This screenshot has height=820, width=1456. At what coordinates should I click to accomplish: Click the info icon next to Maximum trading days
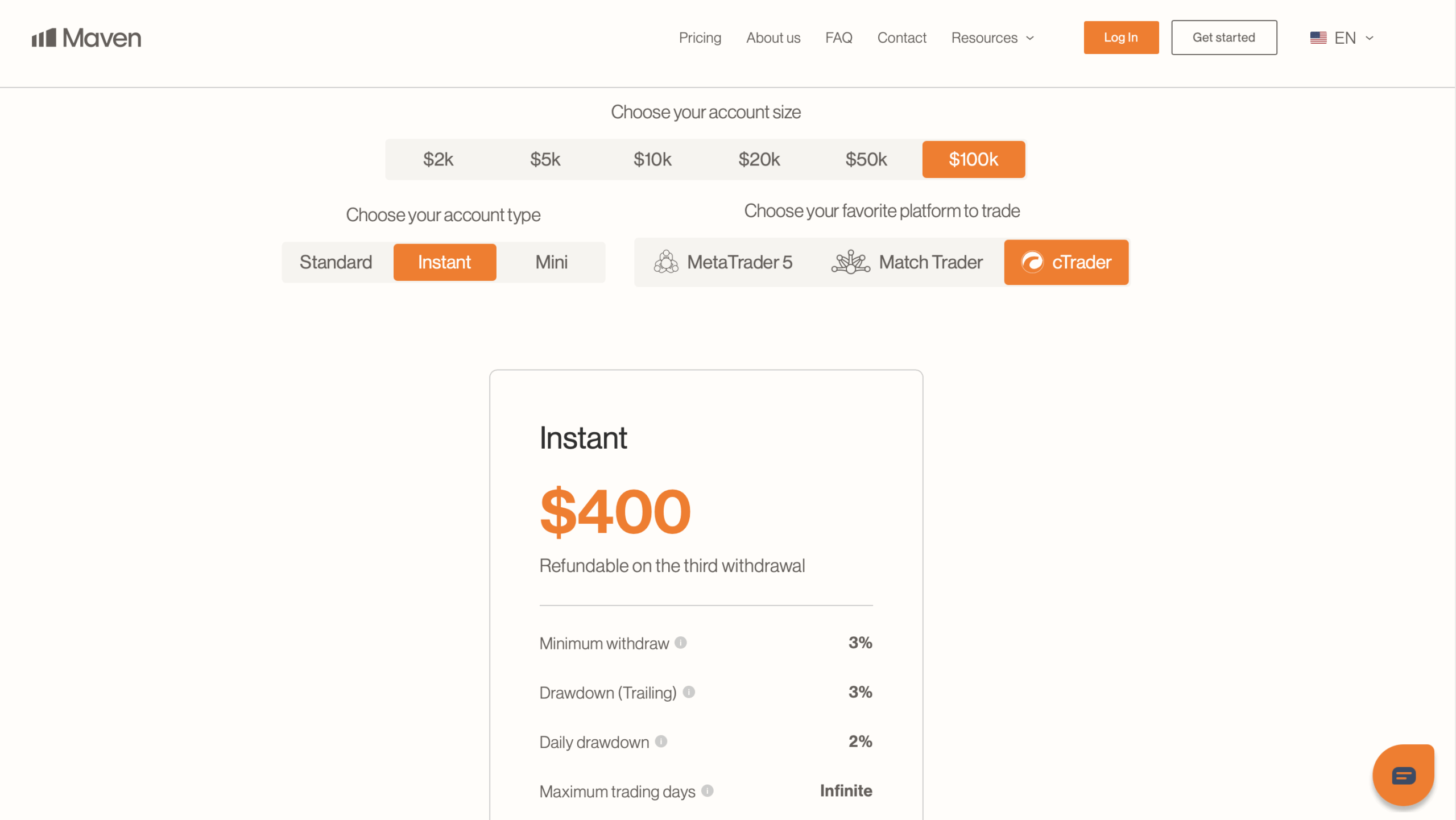coord(707,791)
